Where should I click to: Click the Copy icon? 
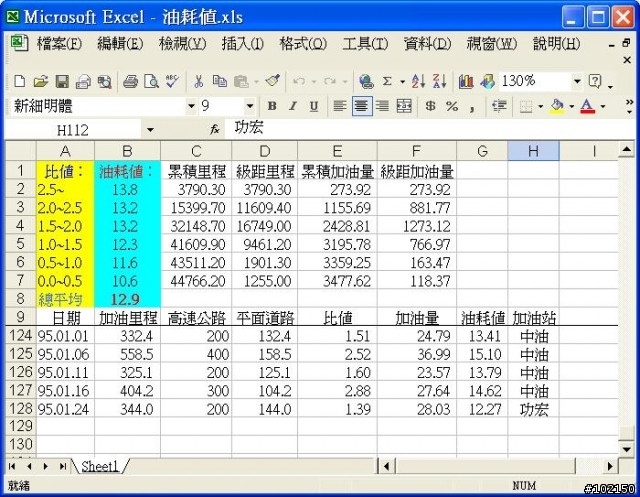click(x=220, y=82)
